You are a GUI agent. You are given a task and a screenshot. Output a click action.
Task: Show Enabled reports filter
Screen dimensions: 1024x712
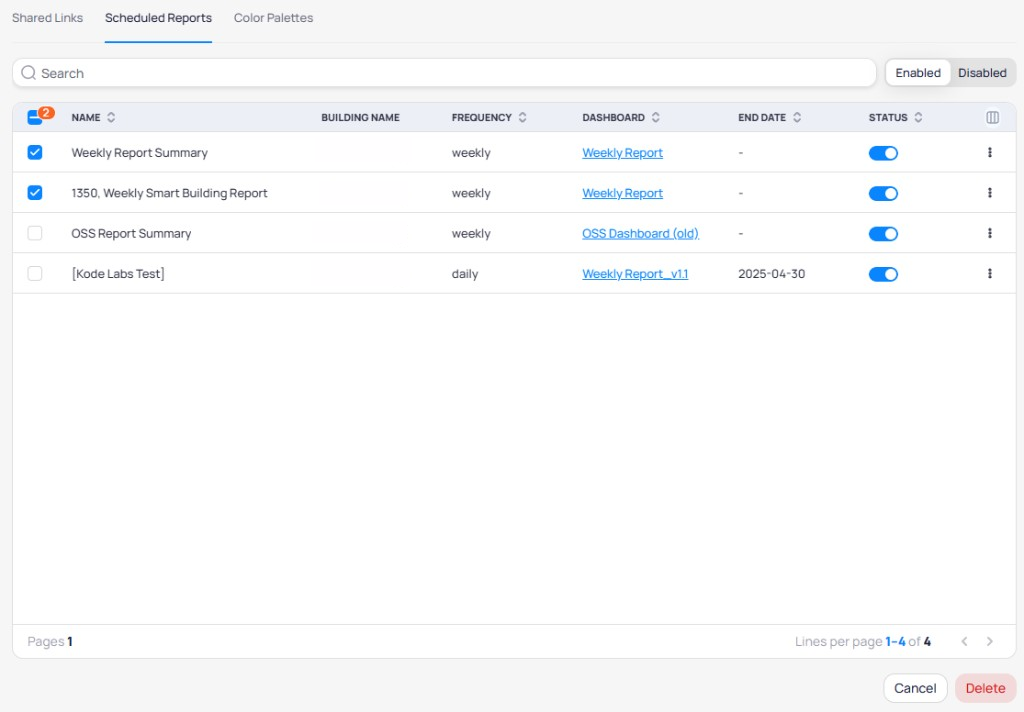tap(918, 73)
